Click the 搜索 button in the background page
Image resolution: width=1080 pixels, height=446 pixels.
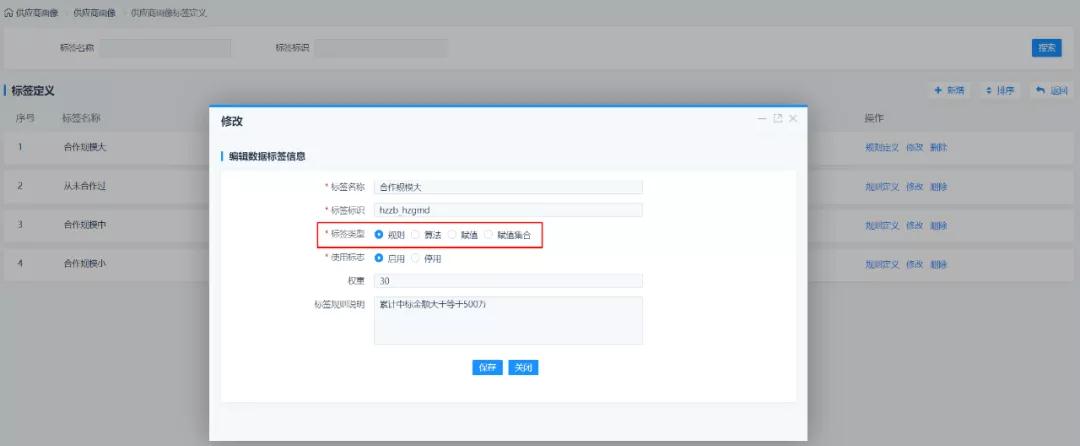[x=1046, y=48]
